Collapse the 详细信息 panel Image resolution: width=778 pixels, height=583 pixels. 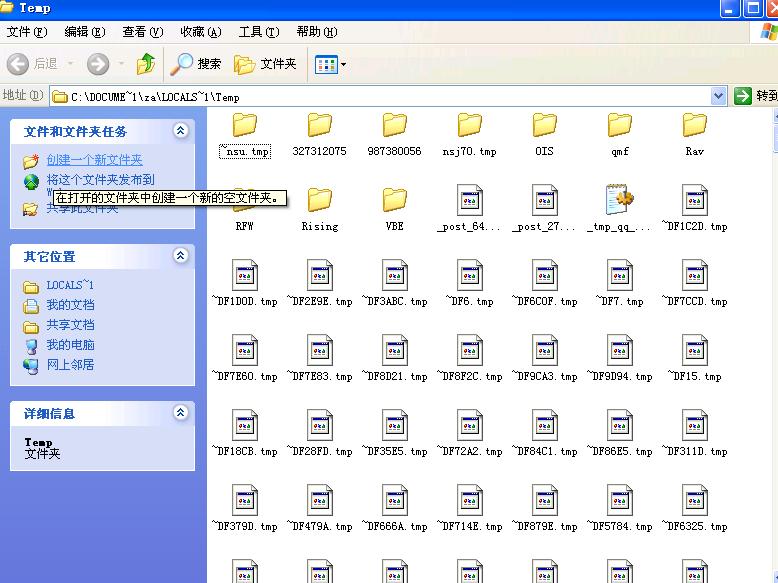[181, 412]
